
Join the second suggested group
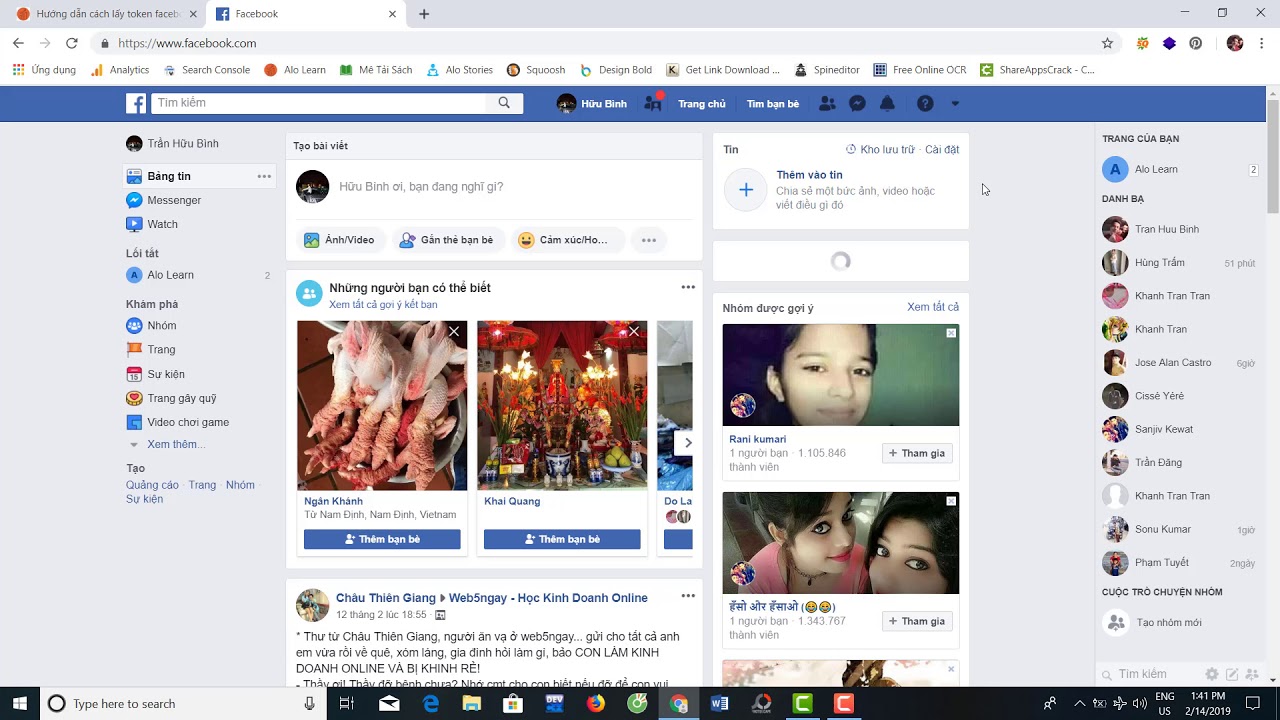tap(917, 621)
